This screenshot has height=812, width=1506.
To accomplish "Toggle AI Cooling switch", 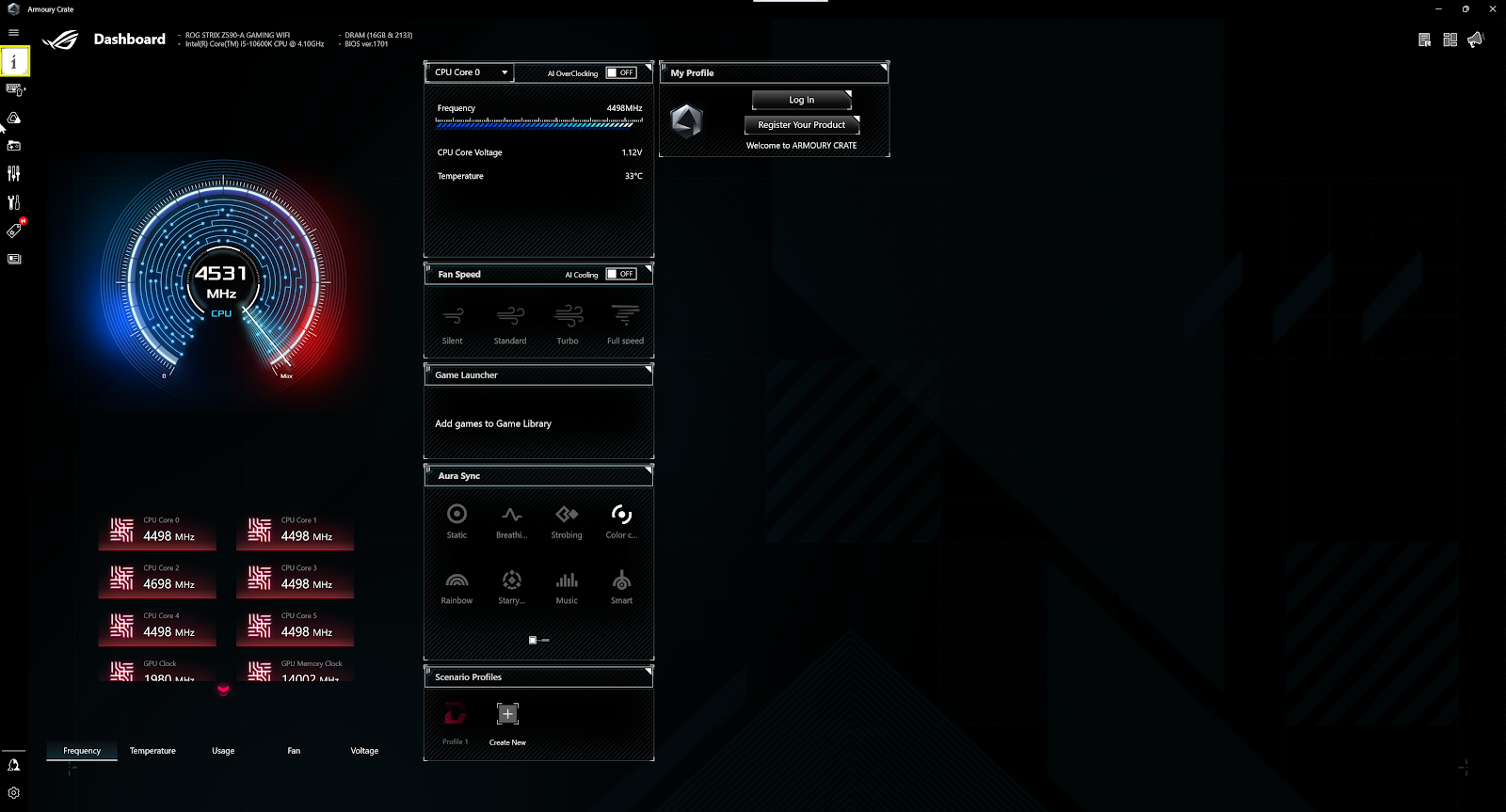I will pyautogui.click(x=621, y=274).
